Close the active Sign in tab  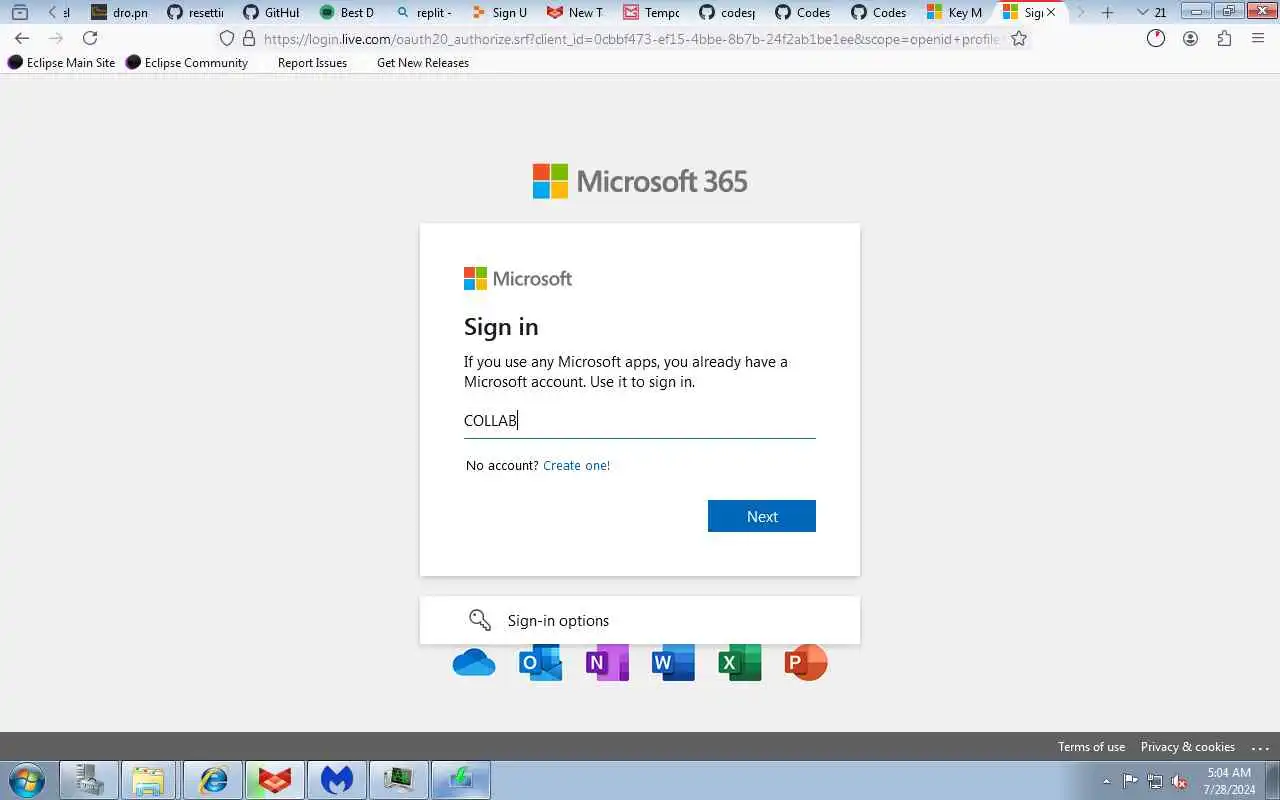(x=1051, y=12)
